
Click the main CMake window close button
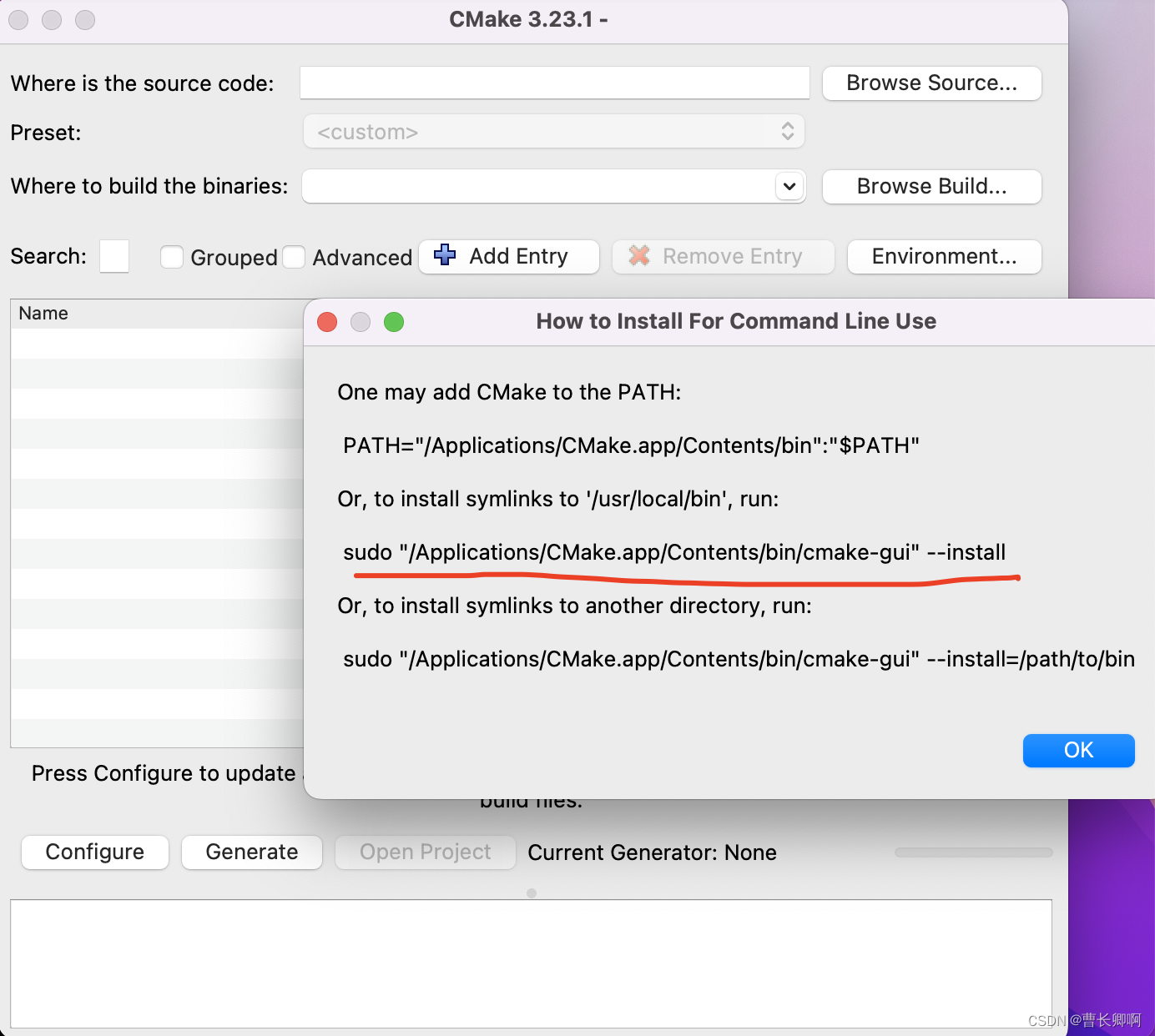[18, 20]
